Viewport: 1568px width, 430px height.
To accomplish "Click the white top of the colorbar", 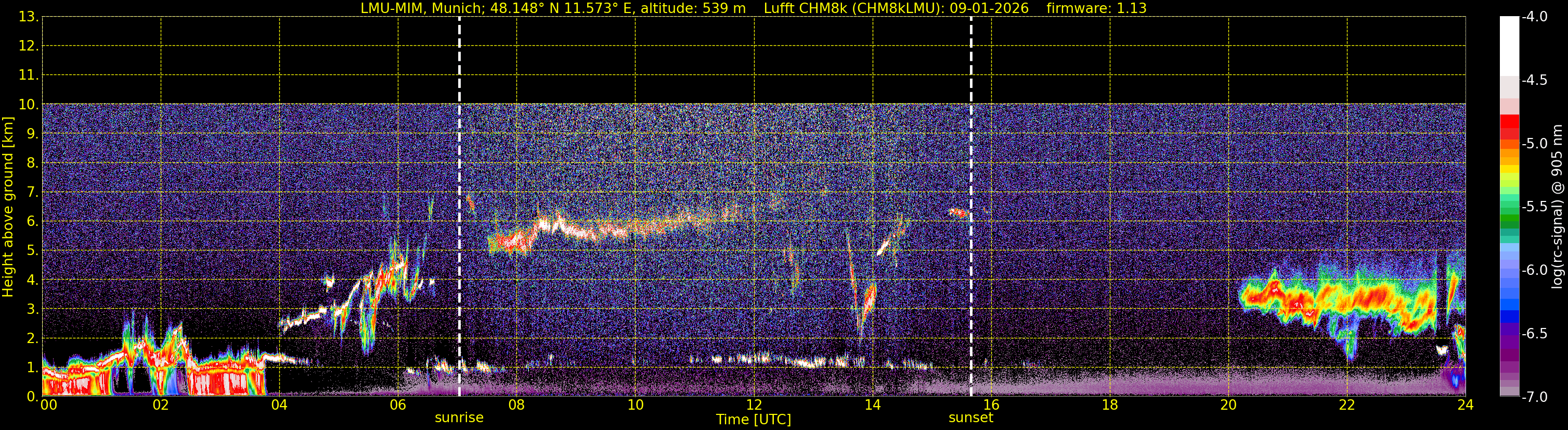I will pos(1509,46).
